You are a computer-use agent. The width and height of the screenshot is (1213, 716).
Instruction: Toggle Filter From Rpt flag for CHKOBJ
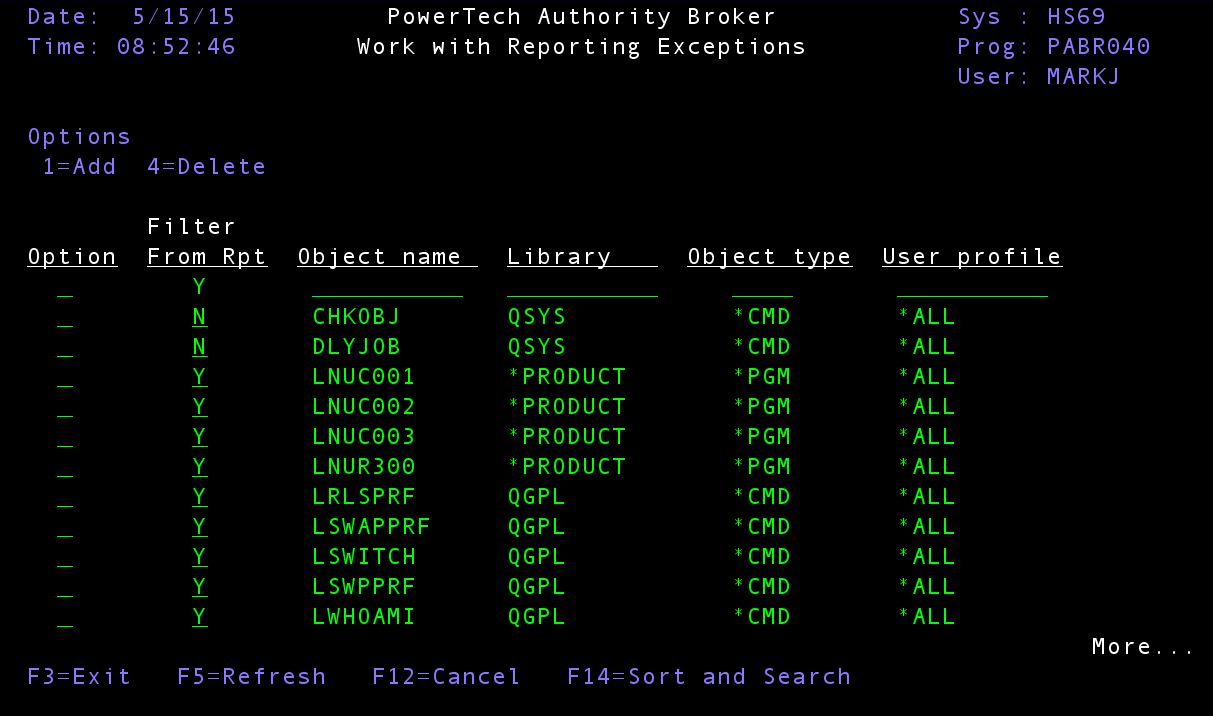pyautogui.click(x=200, y=317)
